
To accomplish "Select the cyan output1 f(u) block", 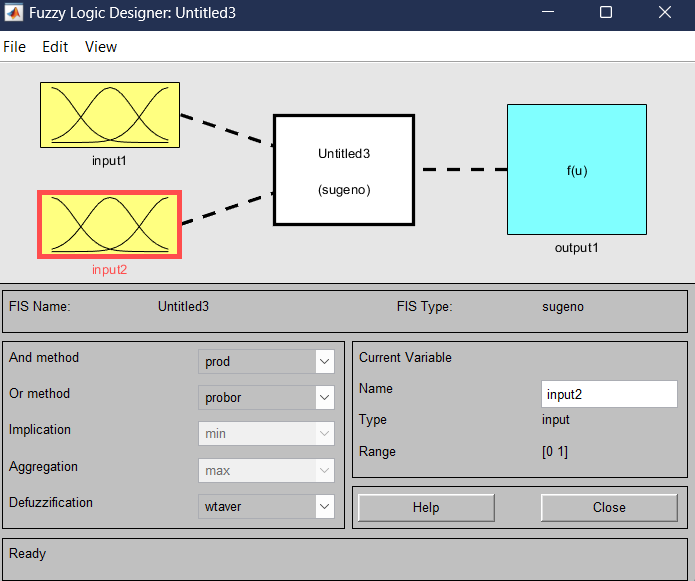I will (577, 169).
